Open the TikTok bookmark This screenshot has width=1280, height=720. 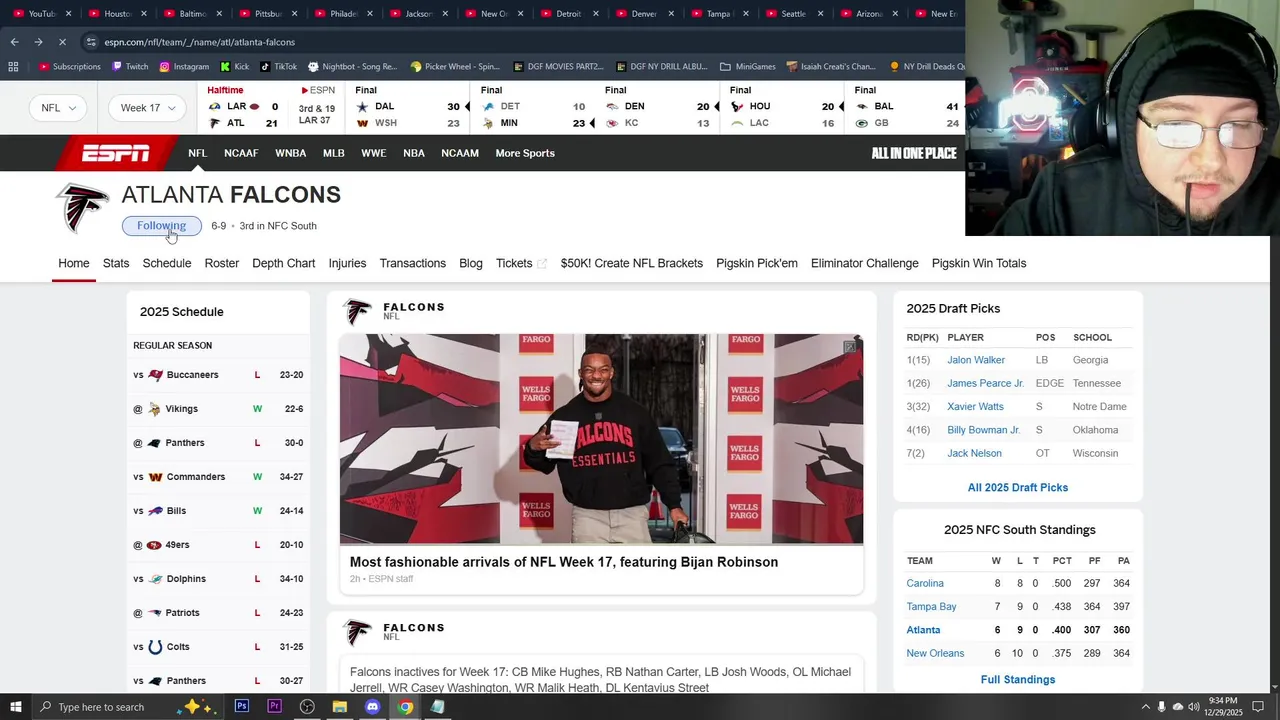click(278, 67)
